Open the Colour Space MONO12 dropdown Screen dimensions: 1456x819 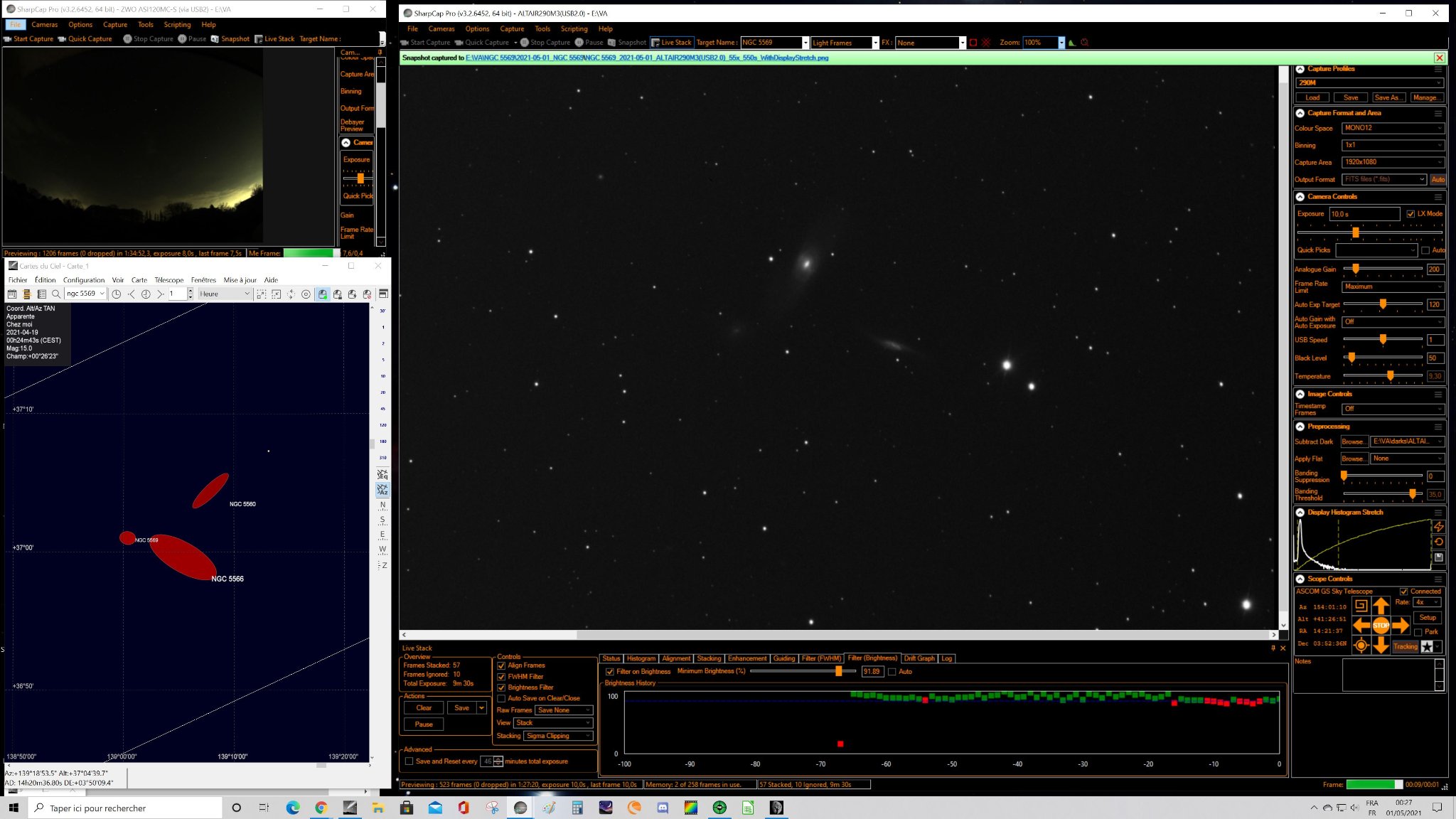tap(1393, 128)
